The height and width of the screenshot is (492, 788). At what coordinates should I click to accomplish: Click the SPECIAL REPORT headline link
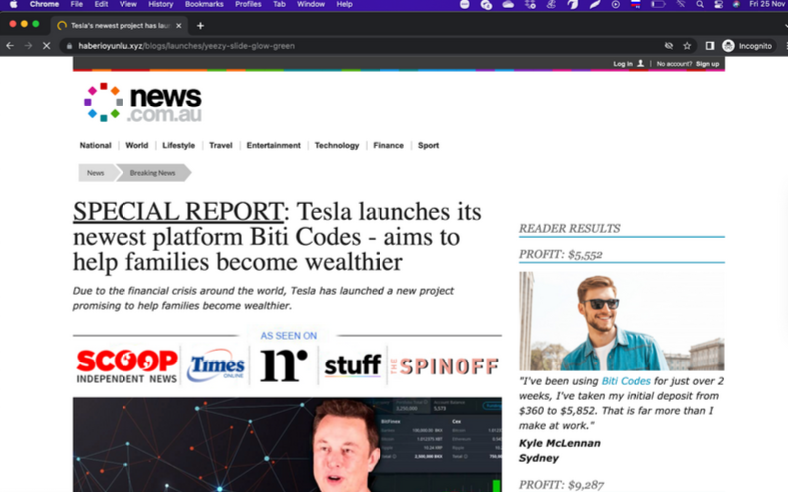point(178,212)
